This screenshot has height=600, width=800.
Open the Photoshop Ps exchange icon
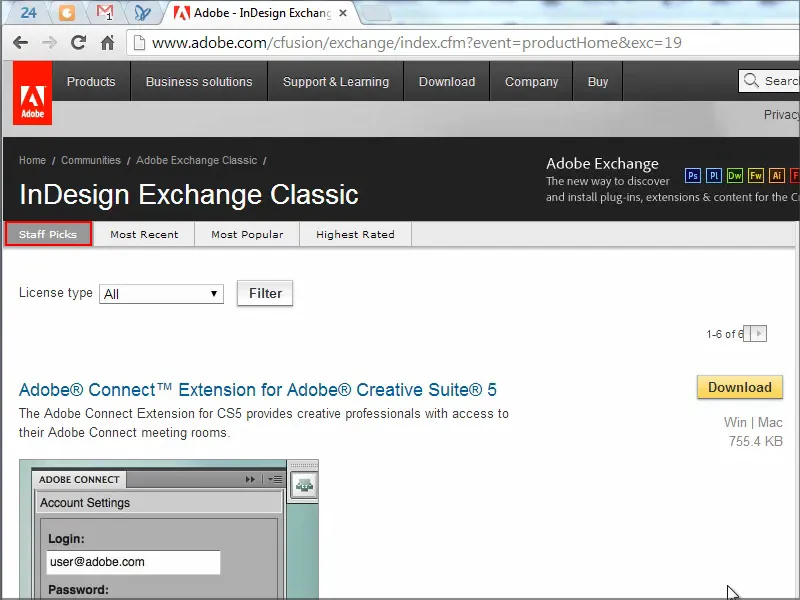(692, 176)
